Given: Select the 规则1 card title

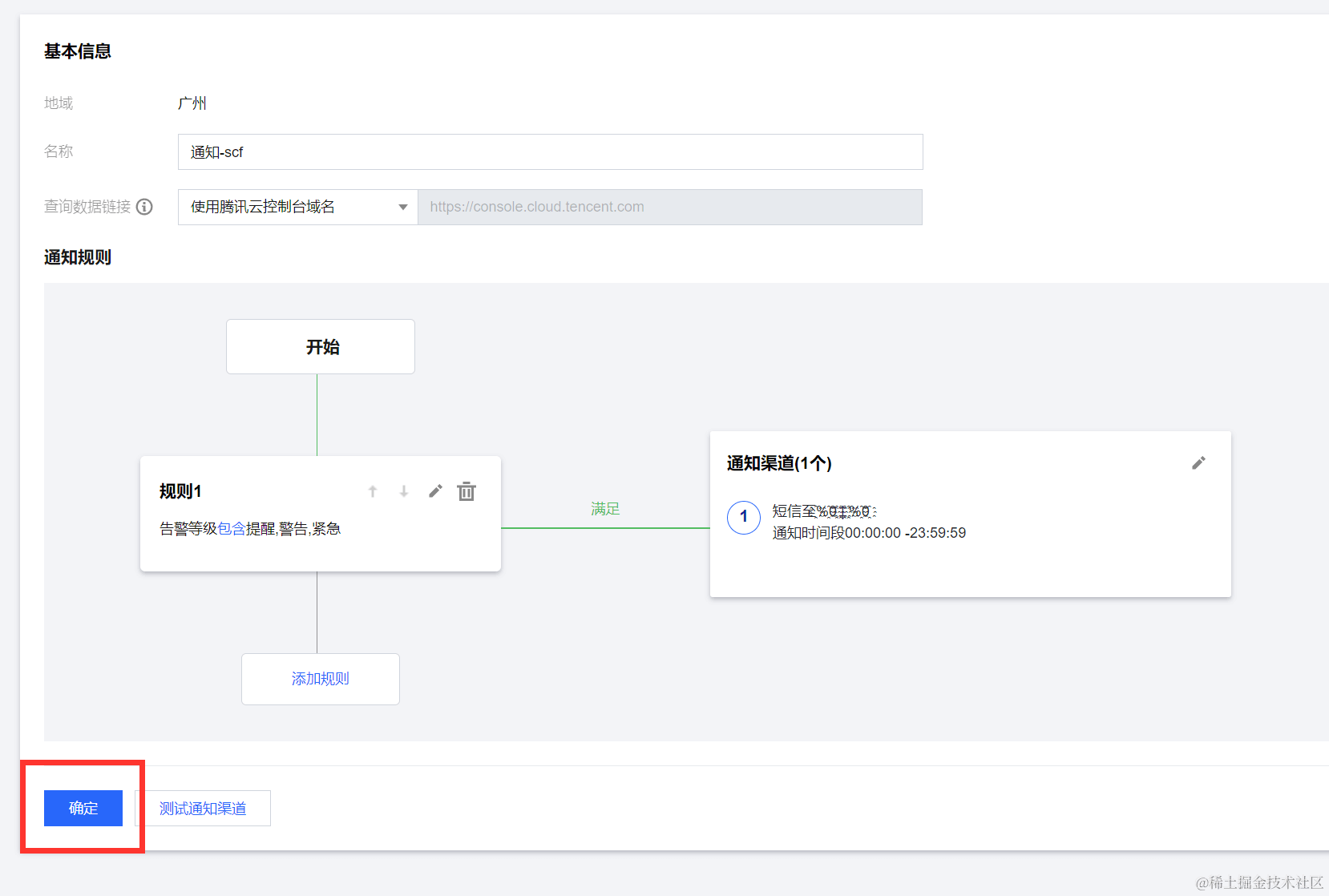Looking at the screenshot, I should [180, 491].
